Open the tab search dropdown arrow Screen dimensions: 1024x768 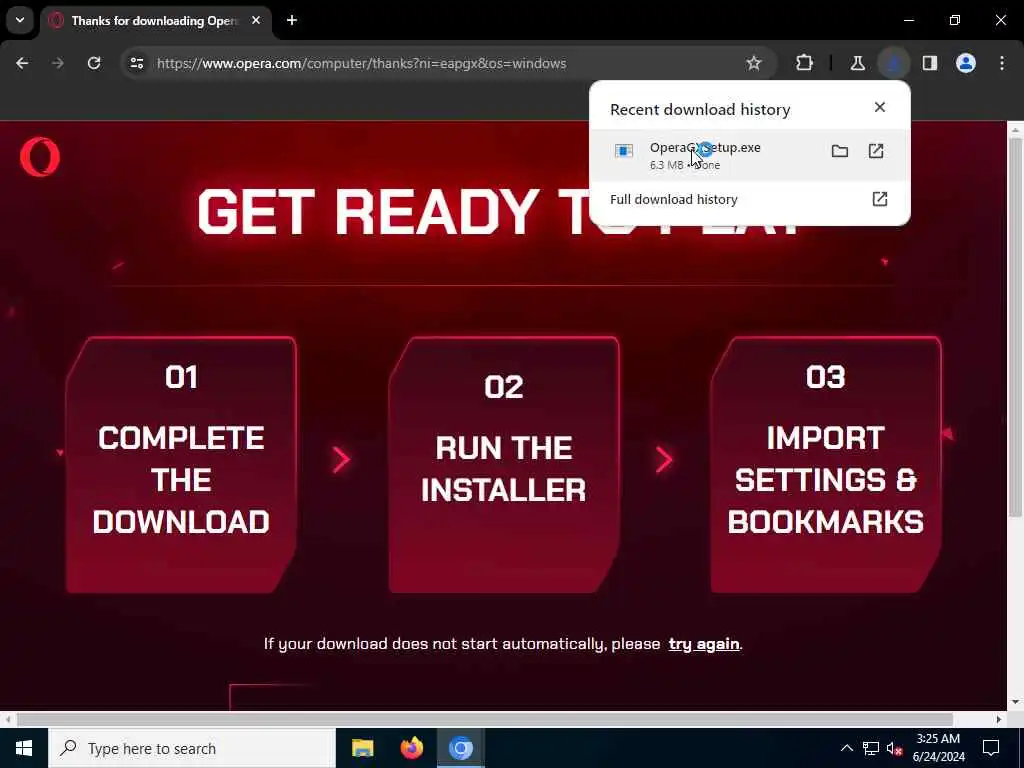(20, 20)
